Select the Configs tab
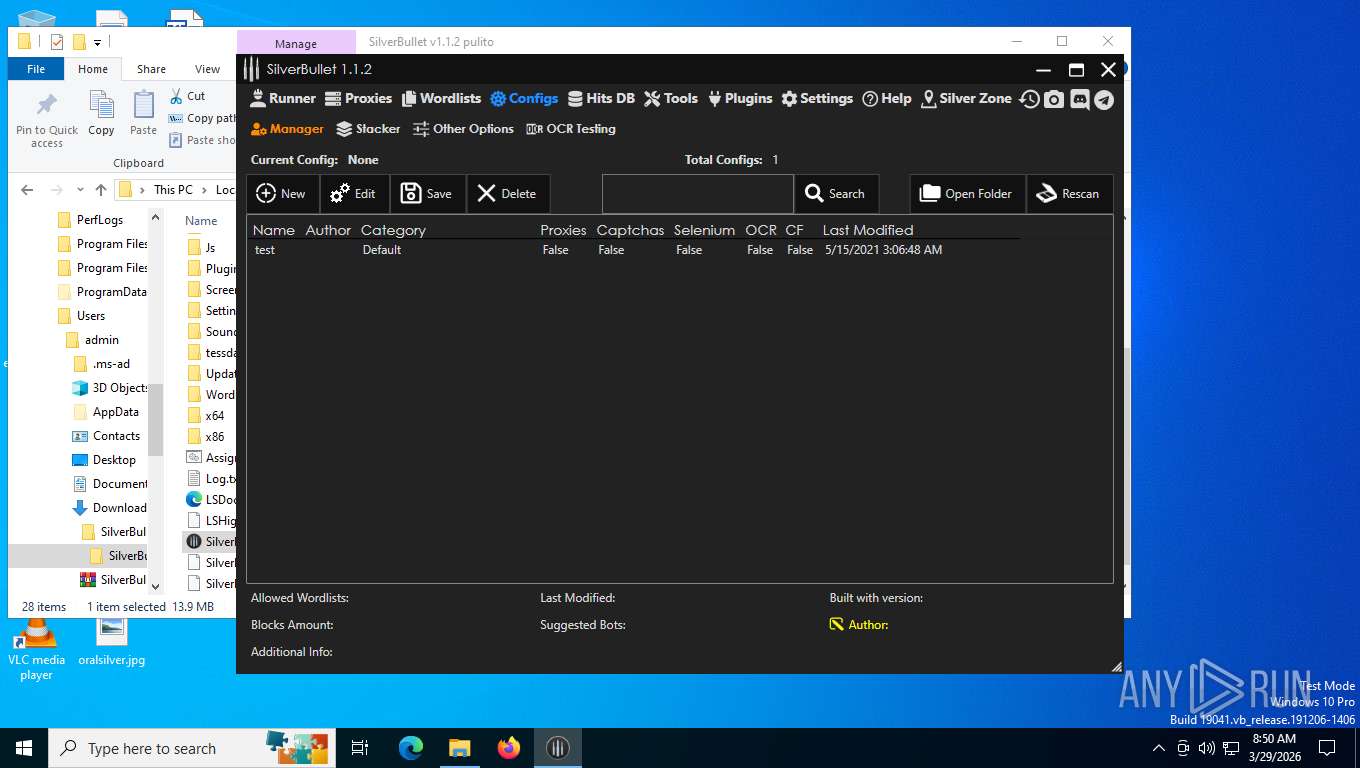 click(524, 98)
